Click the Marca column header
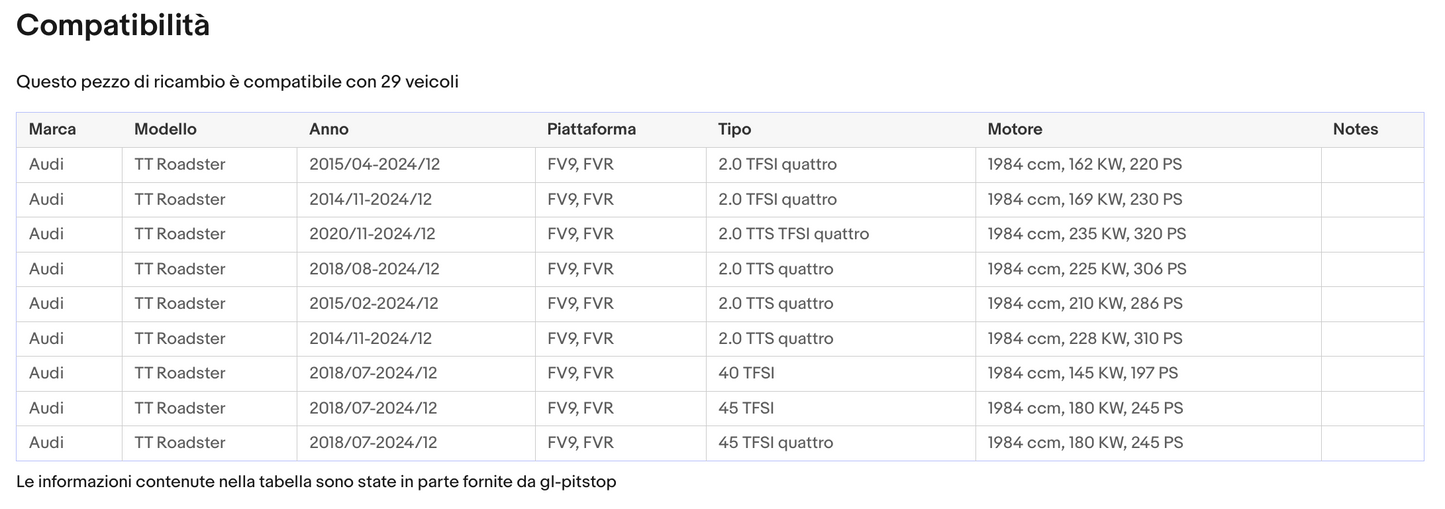Image resolution: width=1445 pixels, height=509 pixels. (52, 129)
